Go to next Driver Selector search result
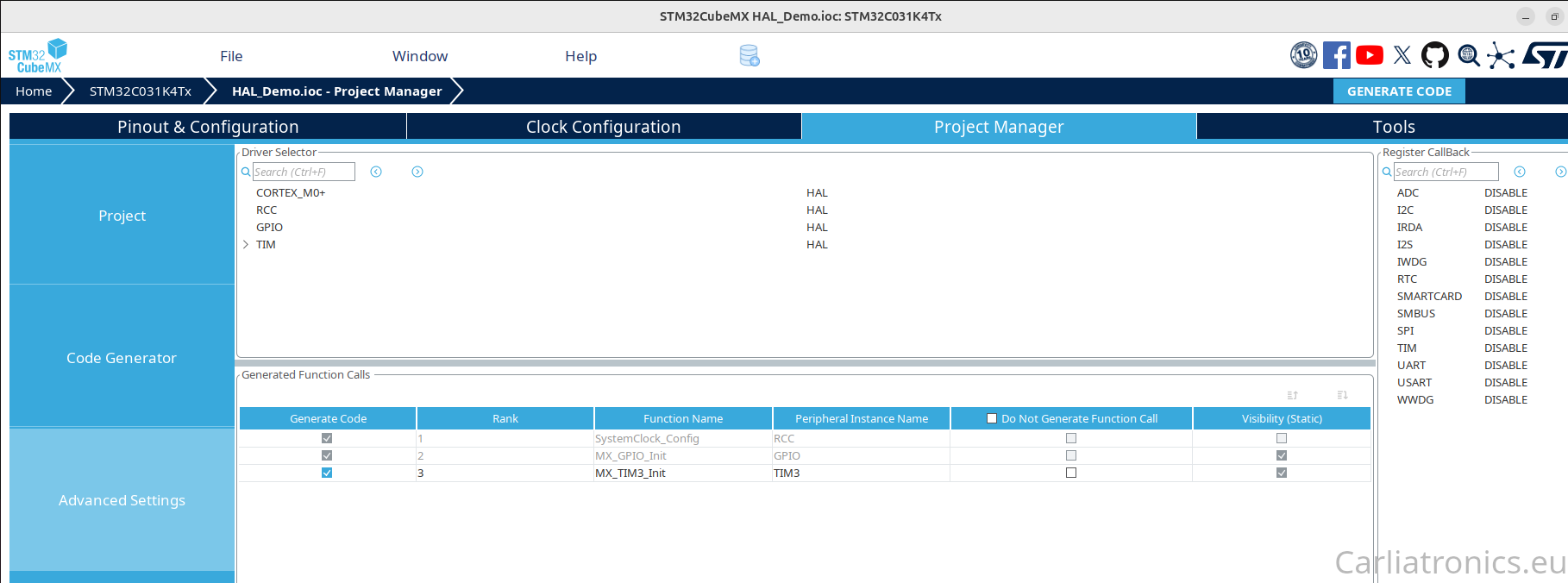1568x583 pixels. click(417, 172)
